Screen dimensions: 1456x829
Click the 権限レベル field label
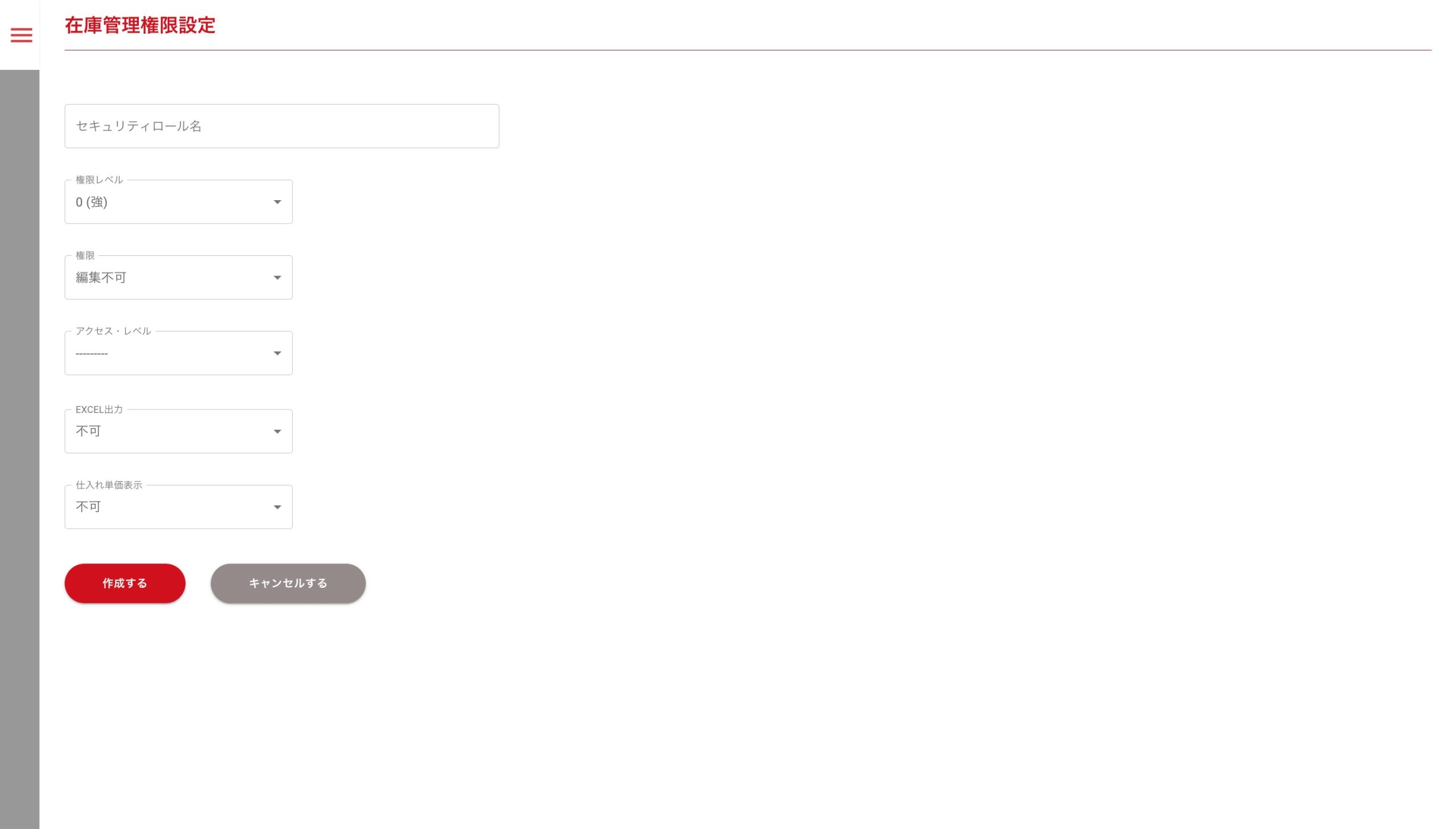pyautogui.click(x=99, y=180)
